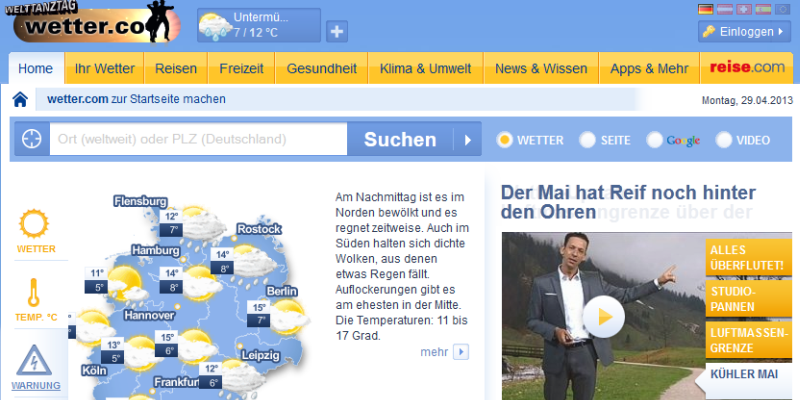
Task: Open the WARNUNG lightning triangle icon
Action: tap(36, 360)
